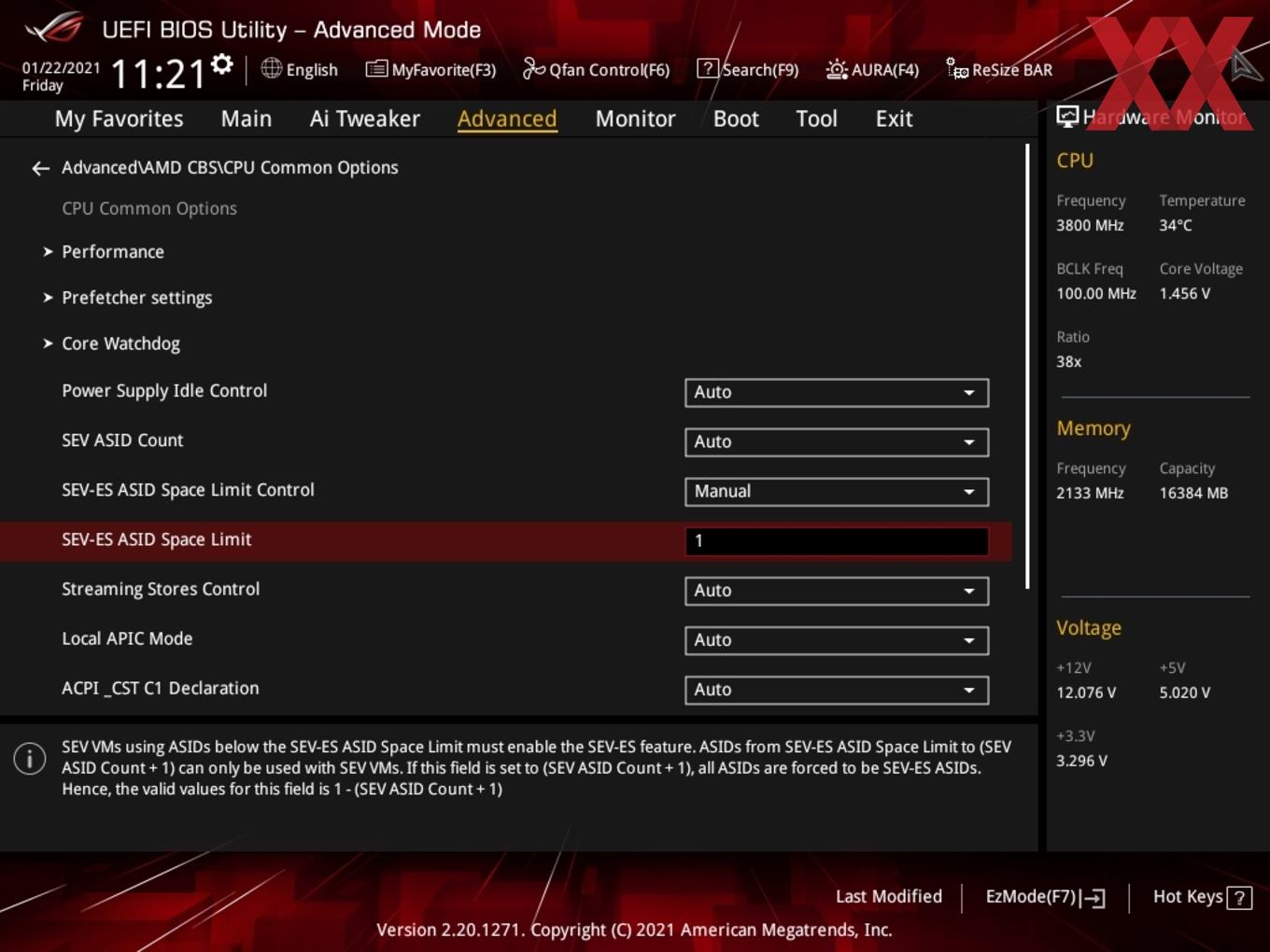
Task: Select the Advanced tab
Action: point(507,119)
